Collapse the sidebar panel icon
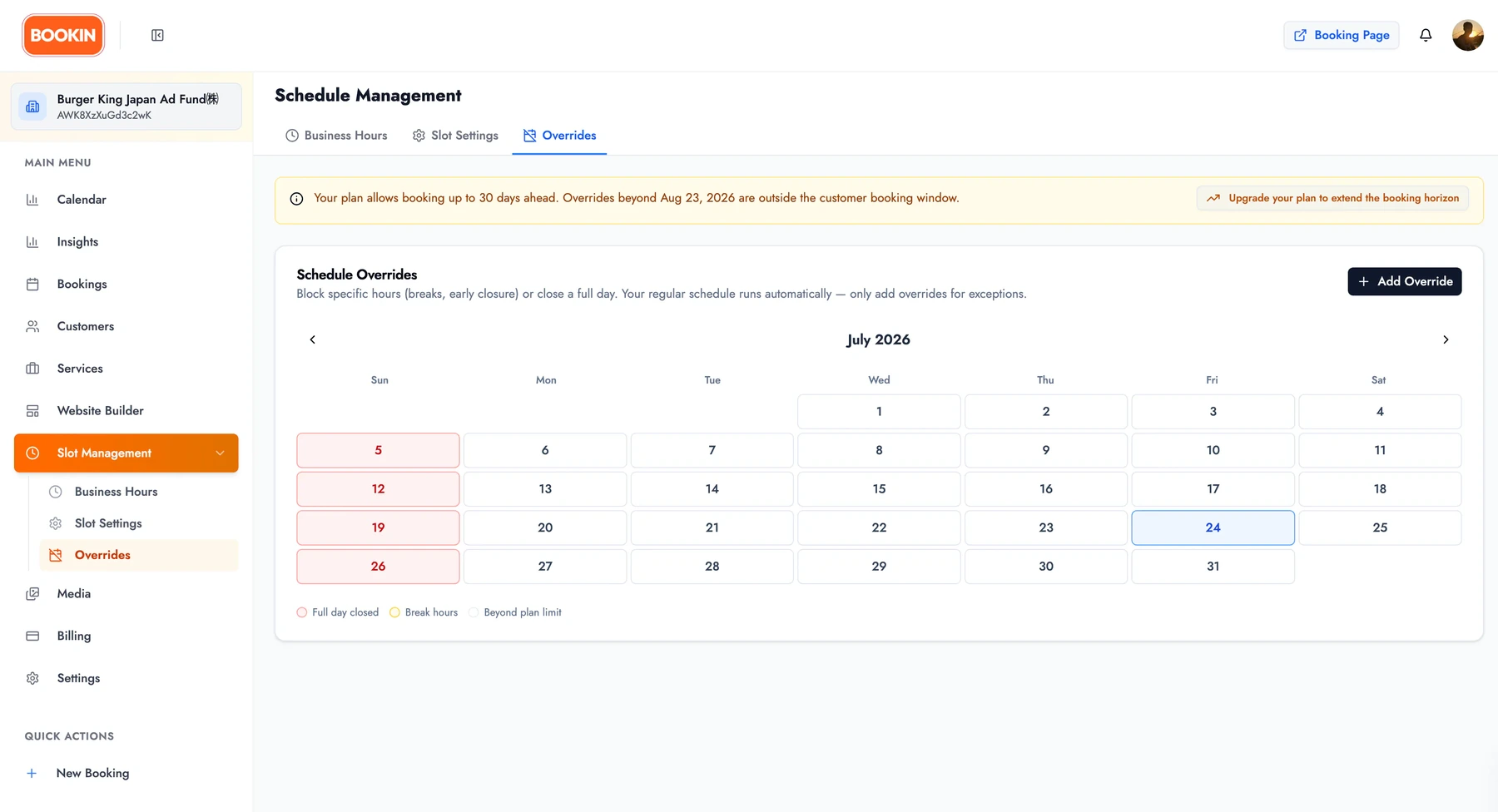This screenshot has height=812, width=1498. [157, 35]
